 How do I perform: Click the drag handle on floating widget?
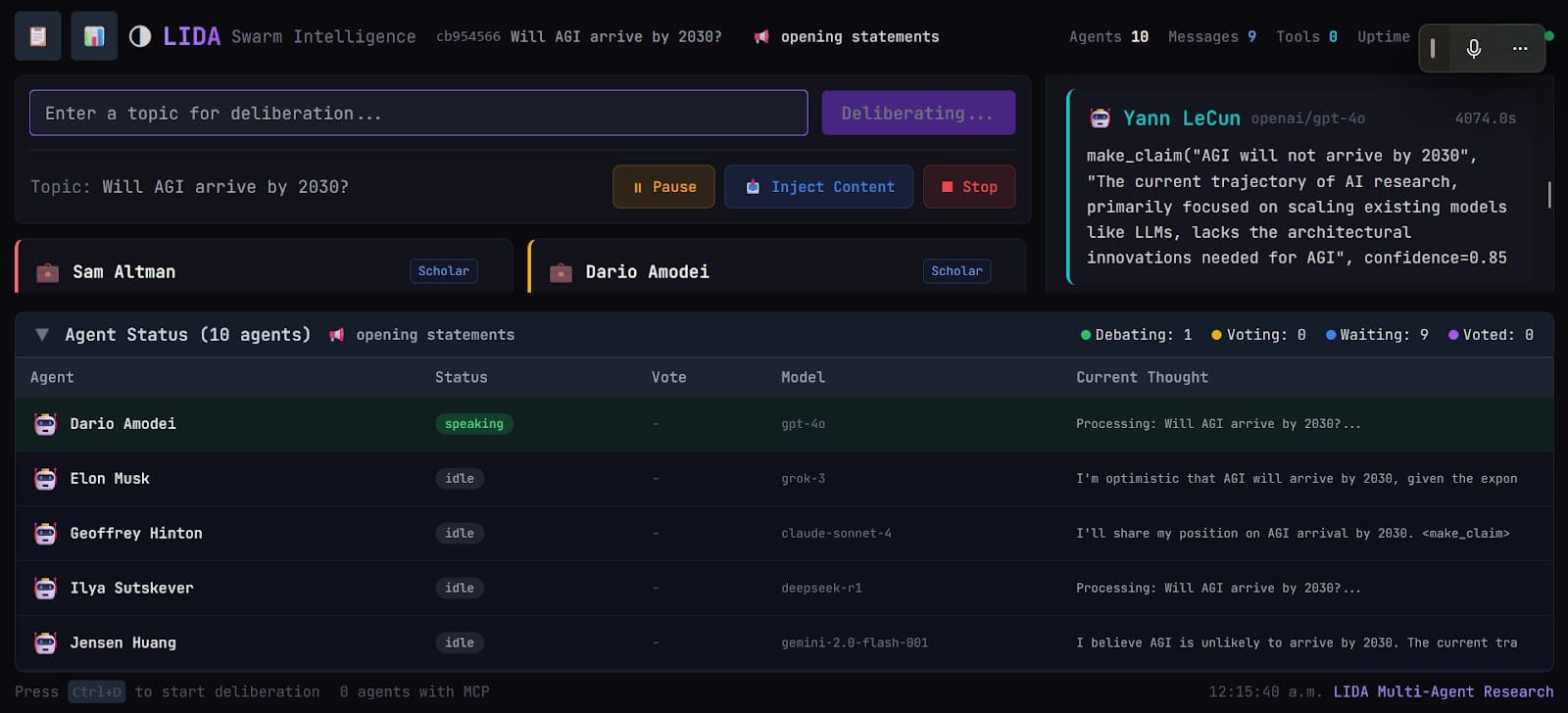(x=1433, y=48)
